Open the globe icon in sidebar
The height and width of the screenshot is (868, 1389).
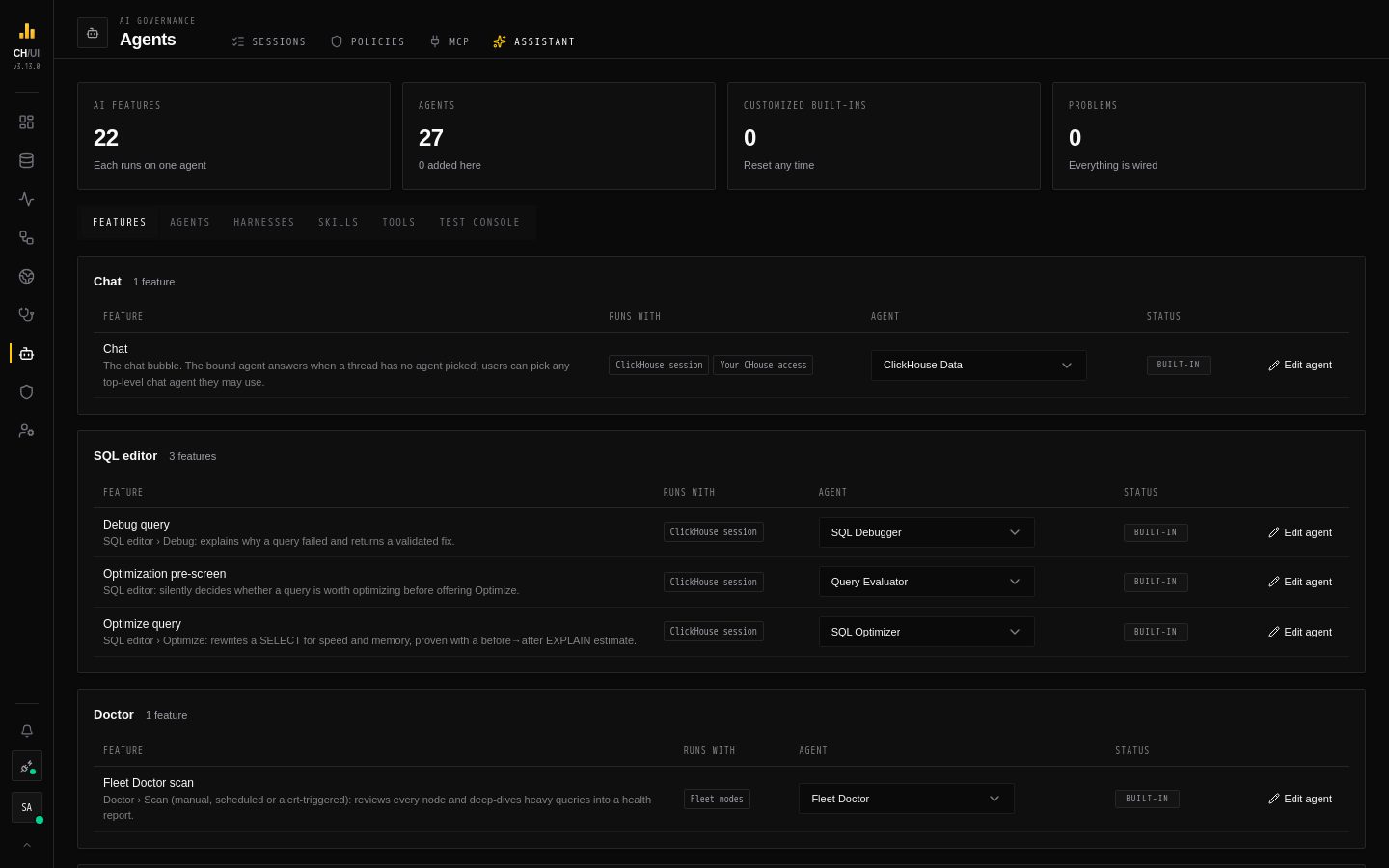(x=26, y=277)
